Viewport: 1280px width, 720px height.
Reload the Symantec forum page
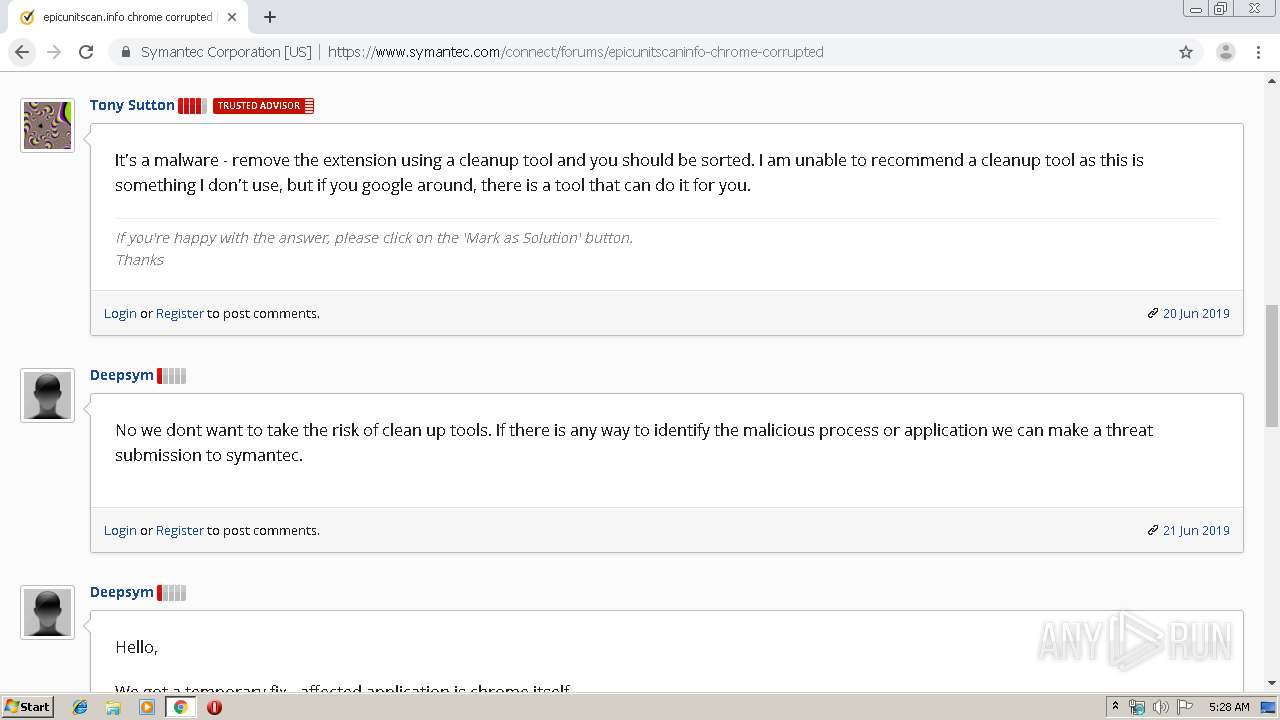pyautogui.click(x=86, y=52)
